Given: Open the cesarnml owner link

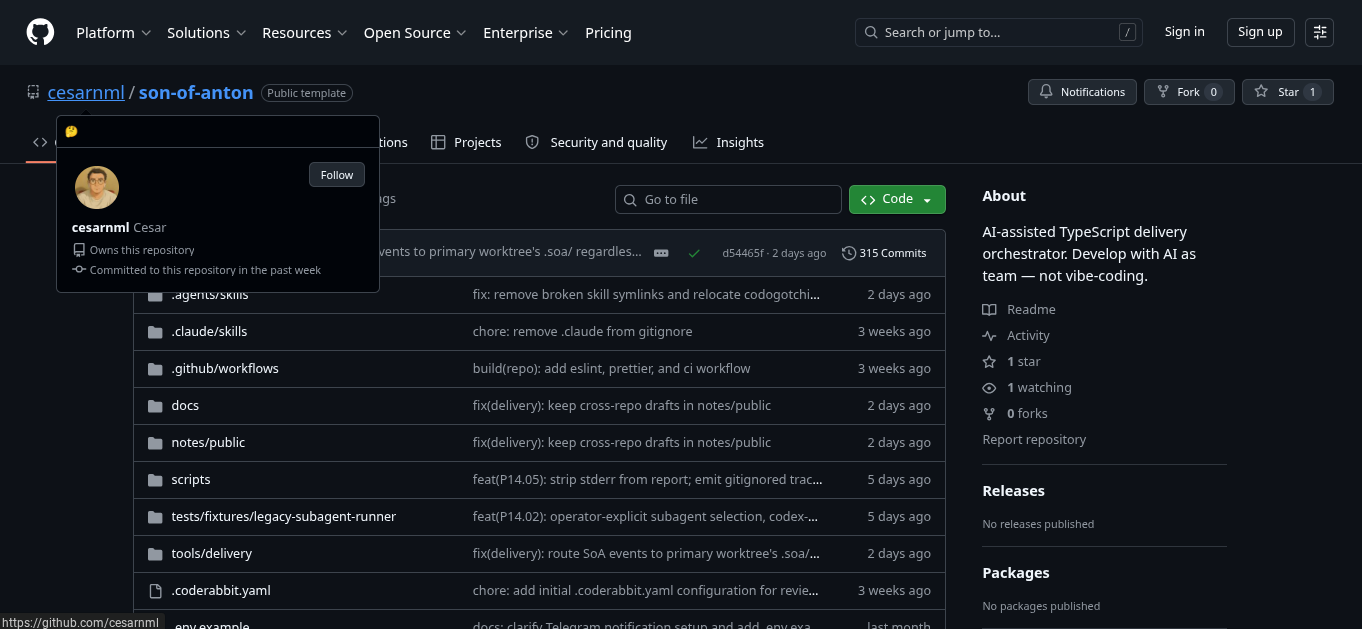Looking at the screenshot, I should pos(86,92).
